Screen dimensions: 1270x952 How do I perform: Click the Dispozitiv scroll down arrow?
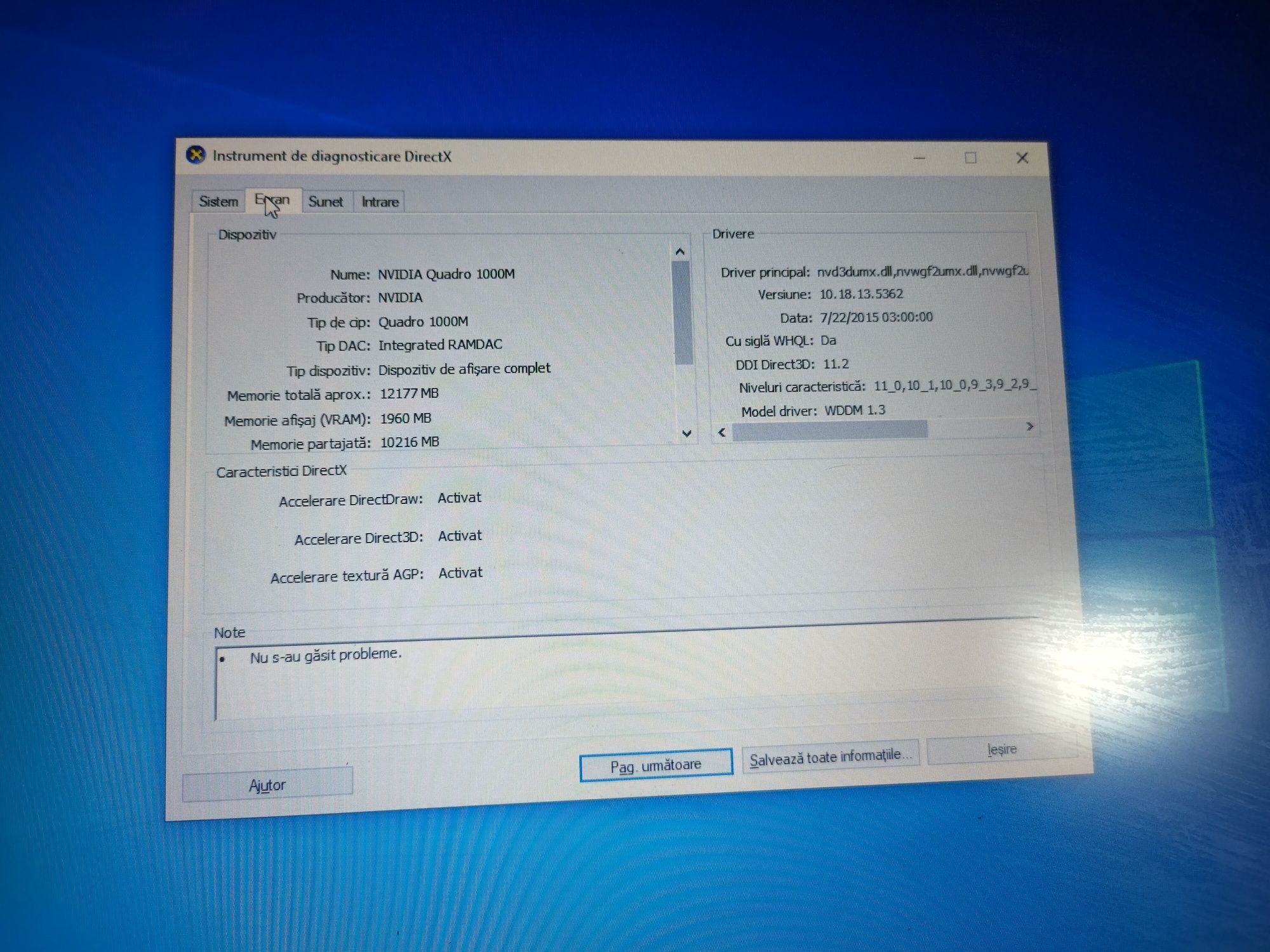pos(686,433)
